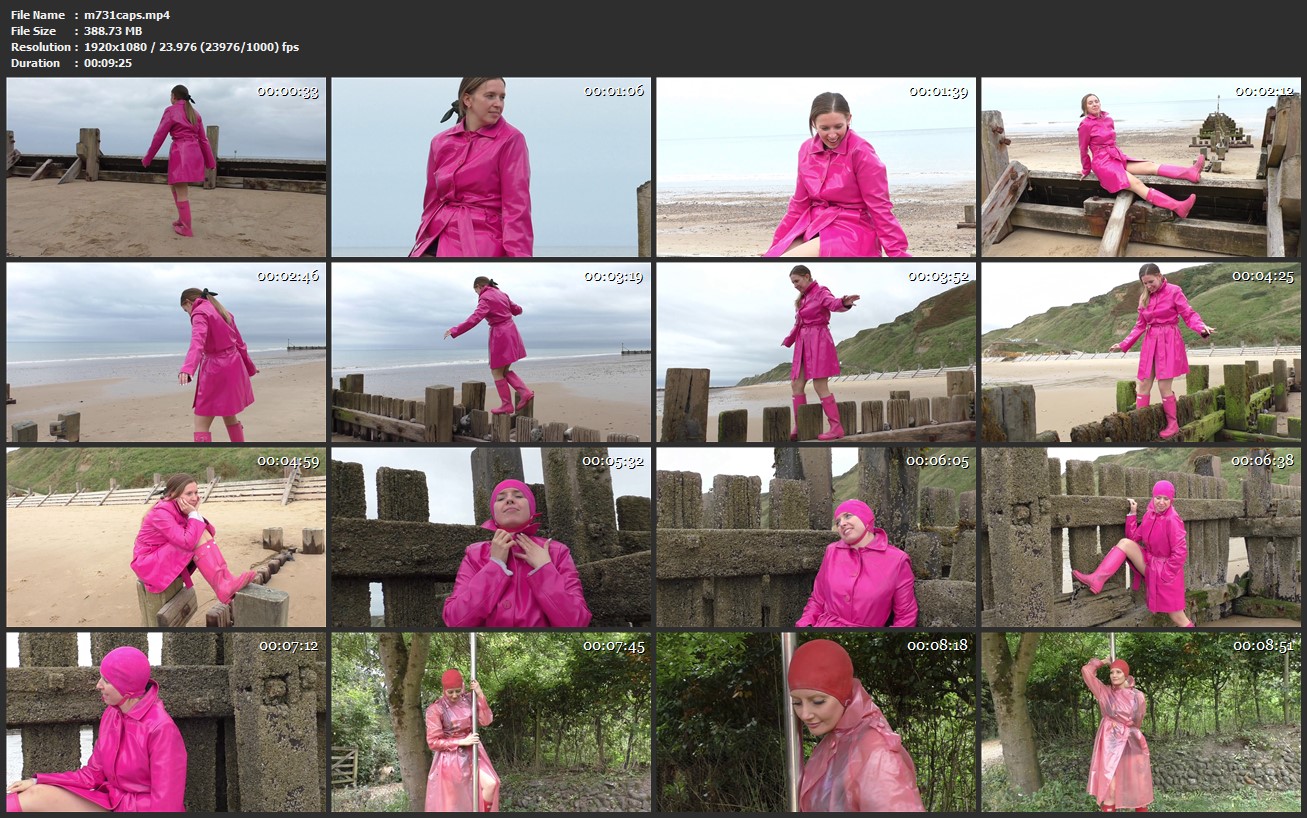
Task: Click the file name text m731caps.mp4
Action: point(127,15)
